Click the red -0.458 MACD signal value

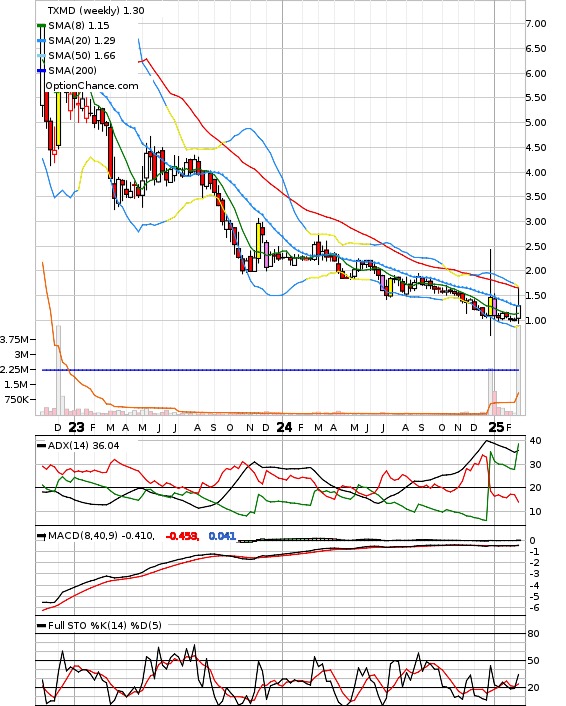182,536
